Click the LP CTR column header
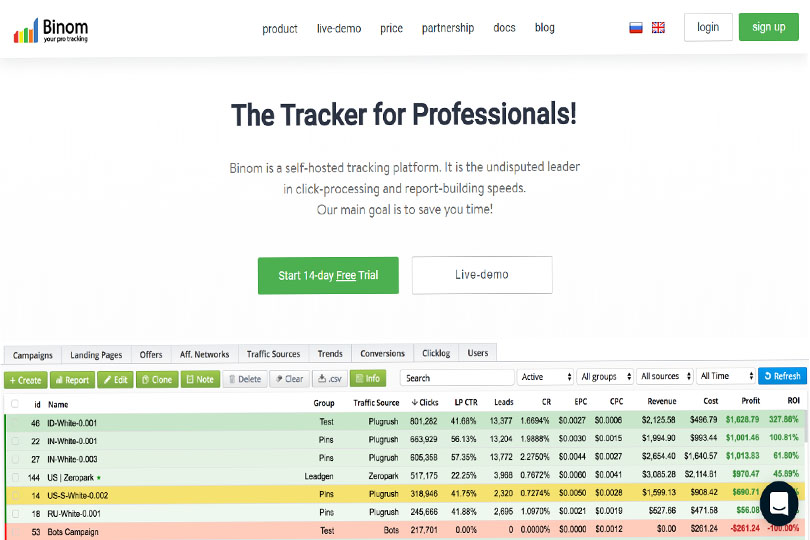The image size is (810, 540). pyautogui.click(x=466, y=402)
